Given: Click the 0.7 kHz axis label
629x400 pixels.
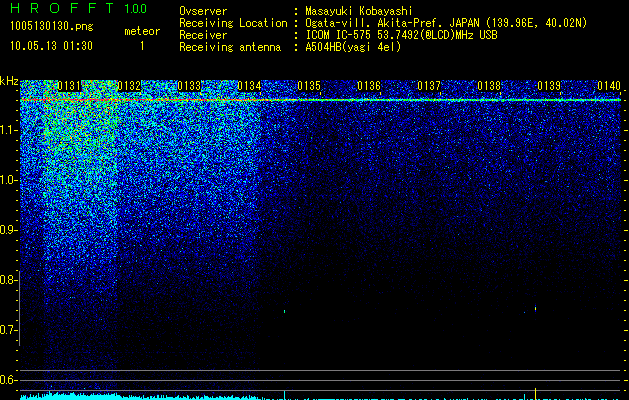Looking at the screenshot, I should click(7, 330).
